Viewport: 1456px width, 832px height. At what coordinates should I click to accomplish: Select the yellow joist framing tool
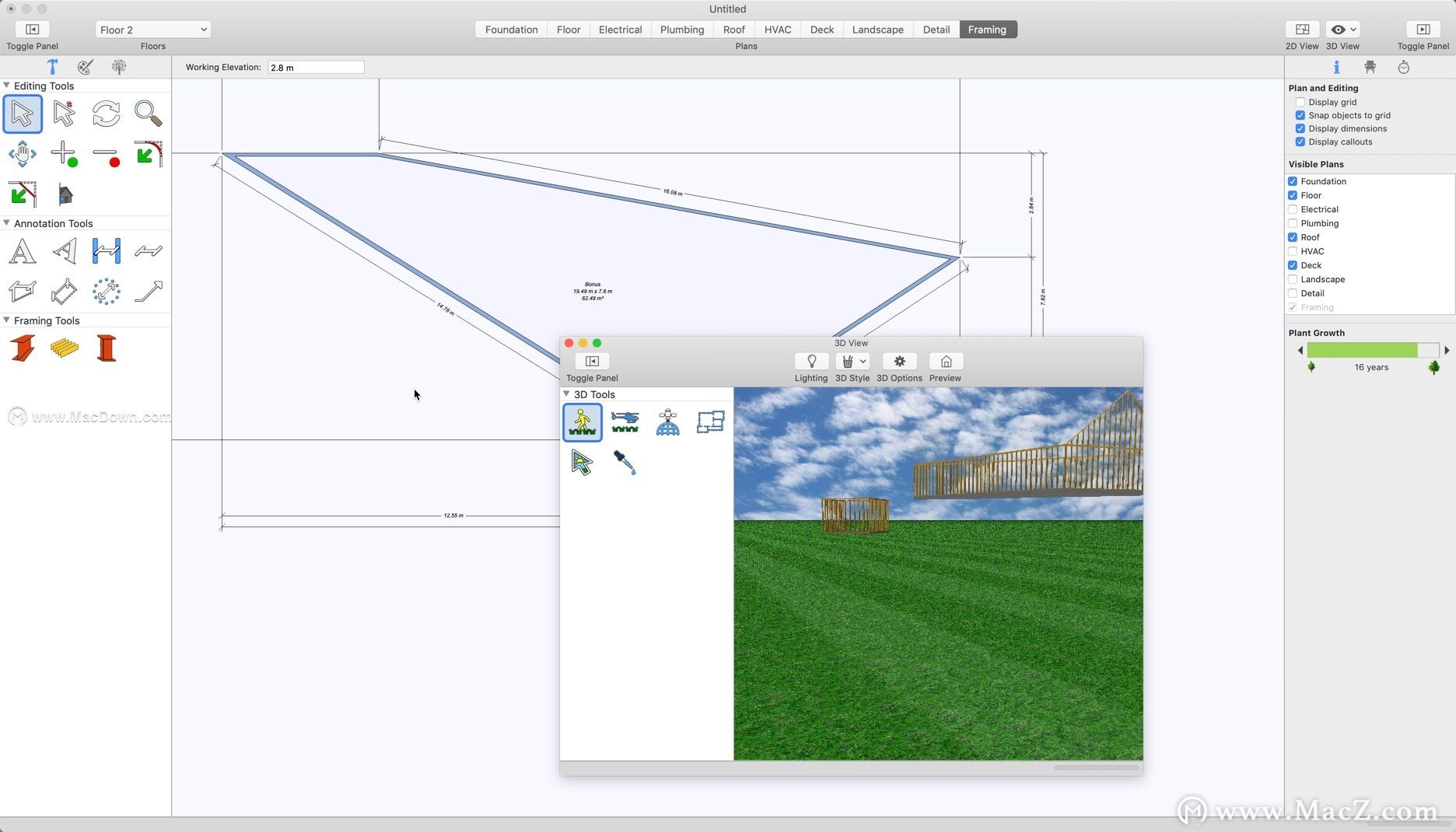click(64, 348)
